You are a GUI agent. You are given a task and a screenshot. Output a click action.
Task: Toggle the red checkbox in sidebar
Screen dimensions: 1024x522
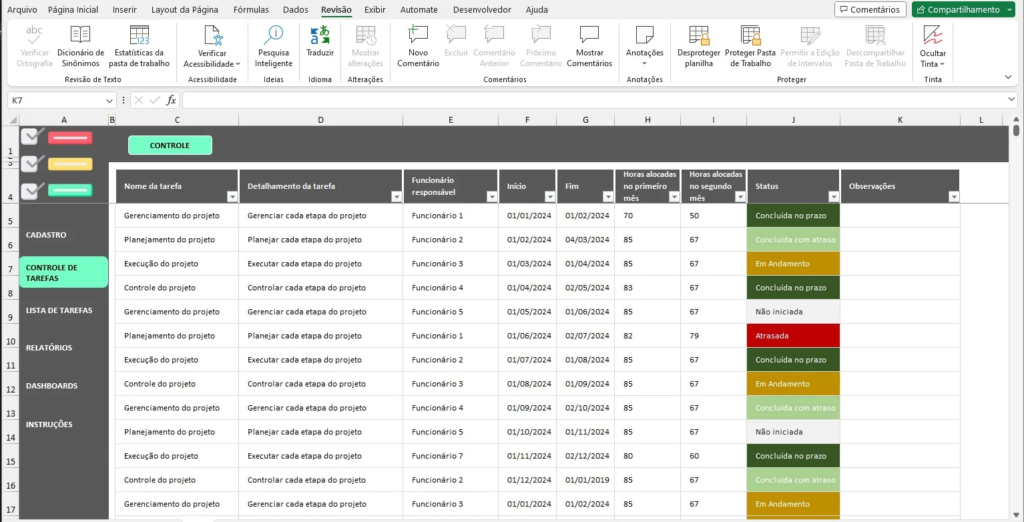coord(32,137)
